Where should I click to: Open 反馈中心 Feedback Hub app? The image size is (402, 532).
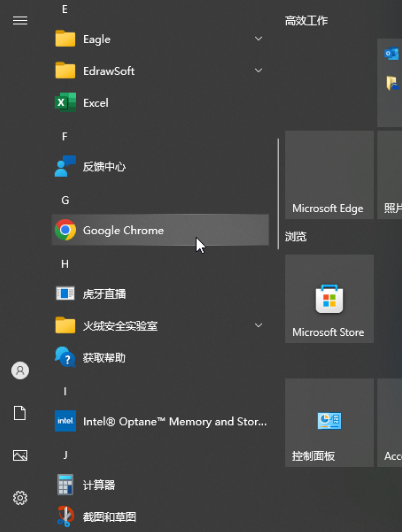click(x=160, y=166)
